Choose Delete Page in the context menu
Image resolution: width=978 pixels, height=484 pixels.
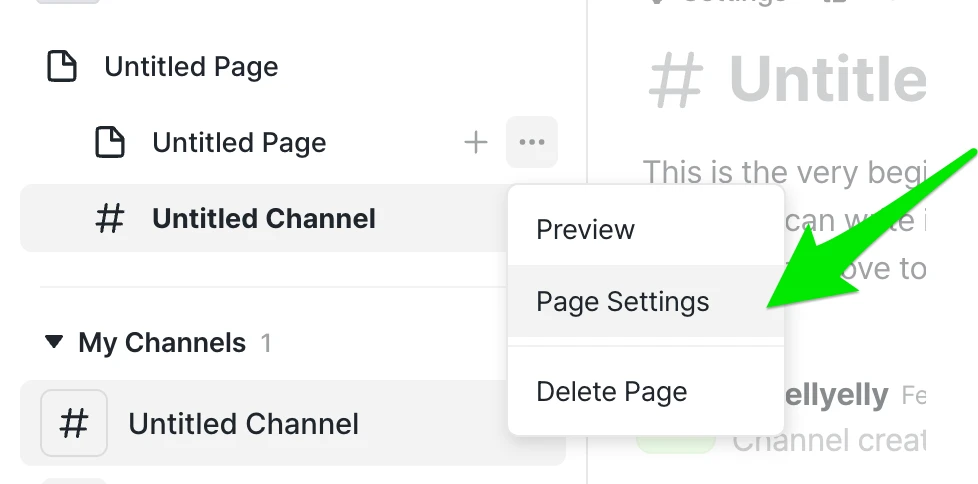pos(611,392)
